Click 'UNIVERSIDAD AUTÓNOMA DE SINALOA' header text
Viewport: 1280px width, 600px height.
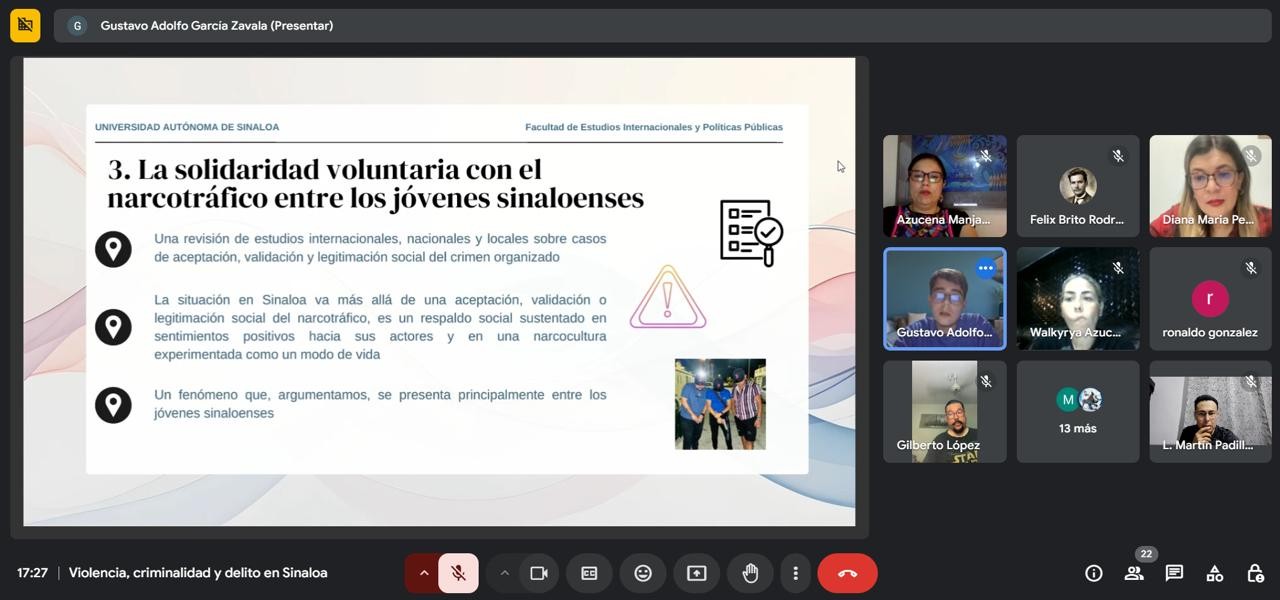coord(187,127)
